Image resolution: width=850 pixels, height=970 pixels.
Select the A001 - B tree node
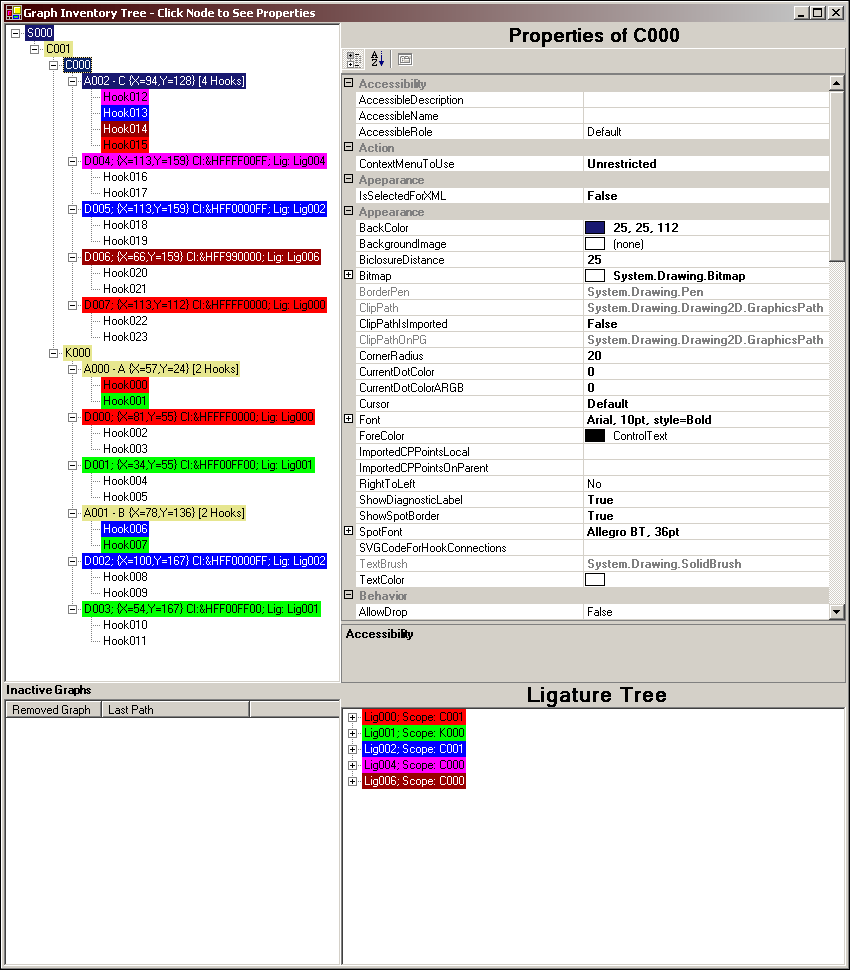point(163,513)
